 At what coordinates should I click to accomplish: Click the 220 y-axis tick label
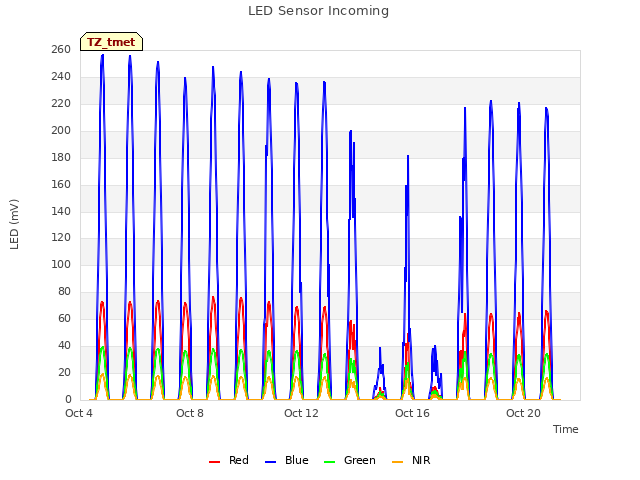(x=61, y=103)
